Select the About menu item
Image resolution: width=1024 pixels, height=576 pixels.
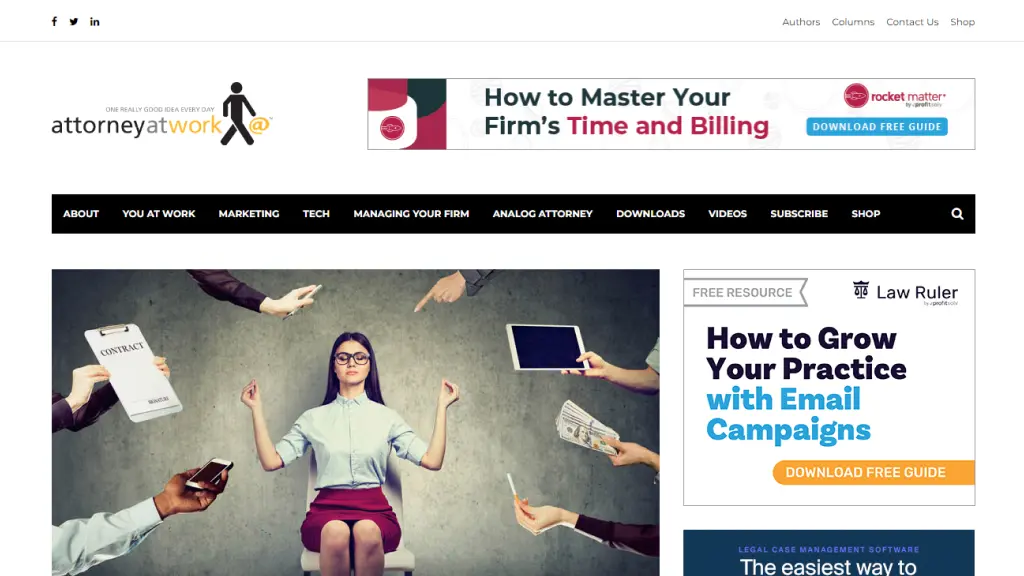[x=81, y=214]
